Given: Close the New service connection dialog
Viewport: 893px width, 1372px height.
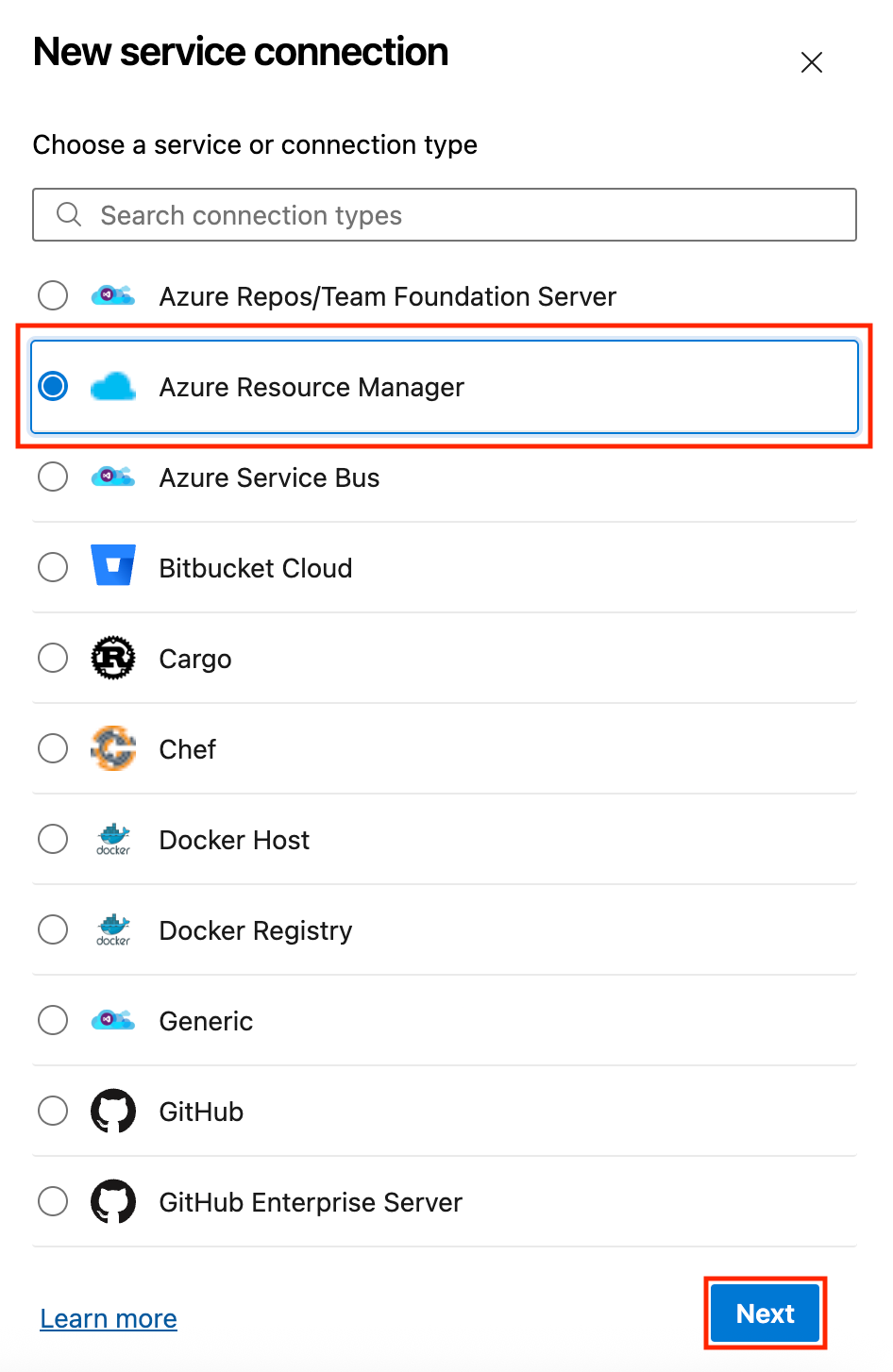Looking at the screenshot, I should [812, 62].
